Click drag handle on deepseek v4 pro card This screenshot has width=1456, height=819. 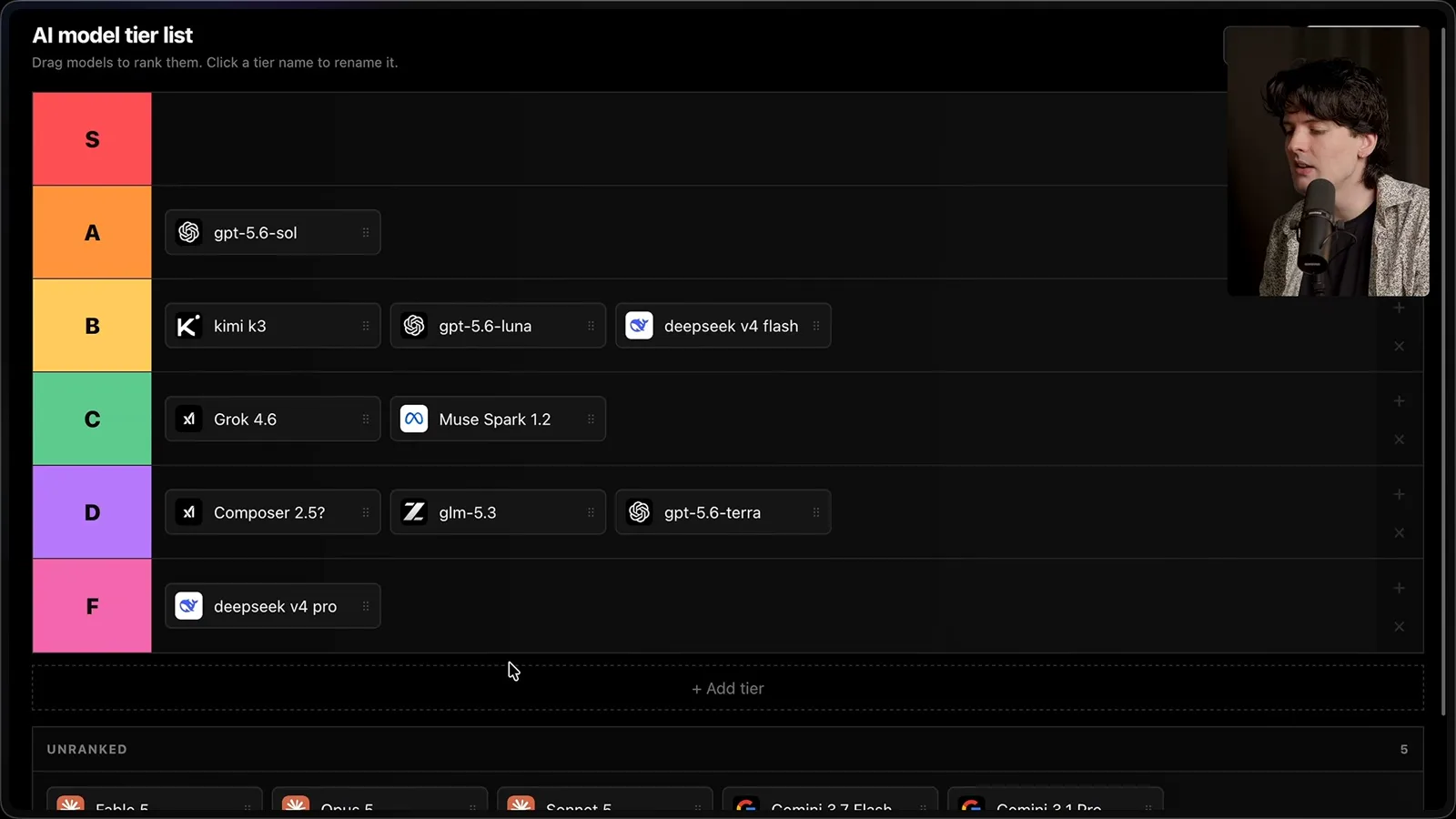coord(366,606)
